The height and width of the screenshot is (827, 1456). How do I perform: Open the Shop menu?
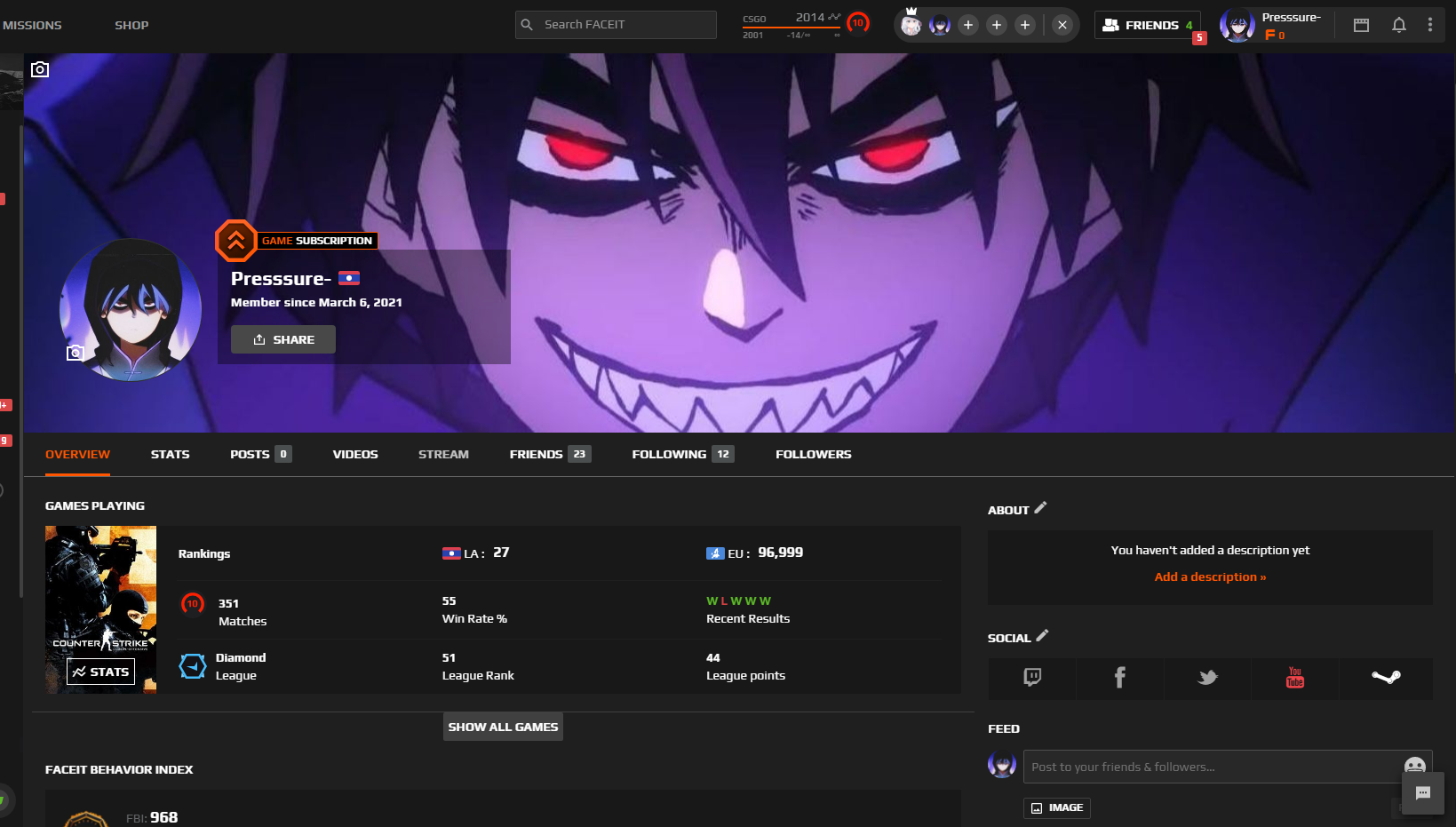click(x=131, y=25)
